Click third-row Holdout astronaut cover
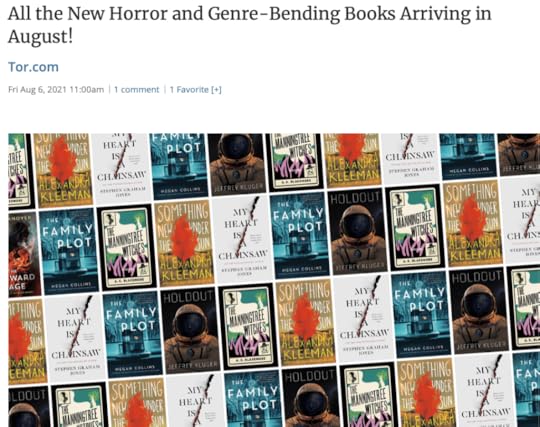Screen dimensions: 540x427 (190, 330)
